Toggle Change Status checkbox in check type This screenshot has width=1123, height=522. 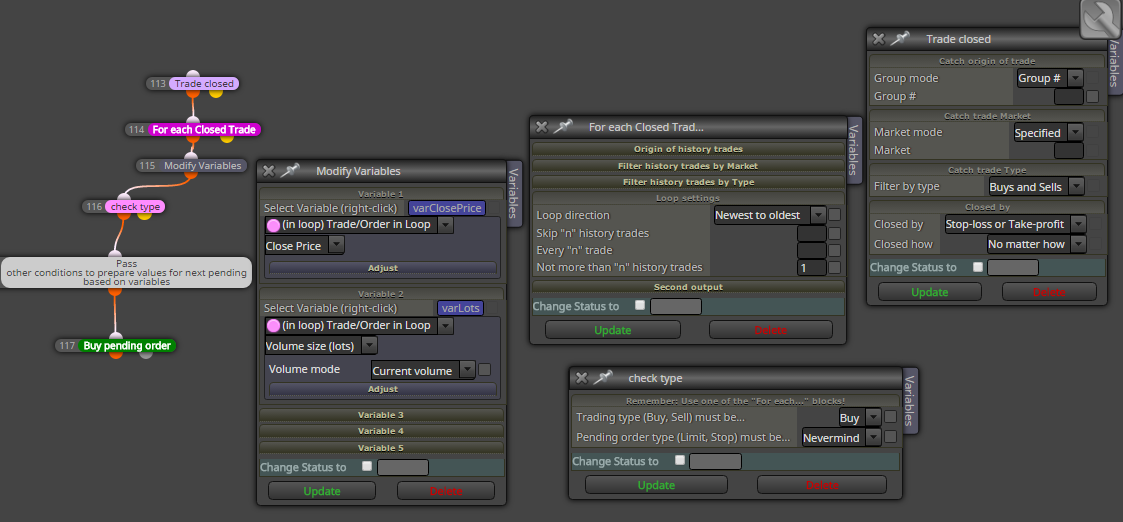pos(680,460)
